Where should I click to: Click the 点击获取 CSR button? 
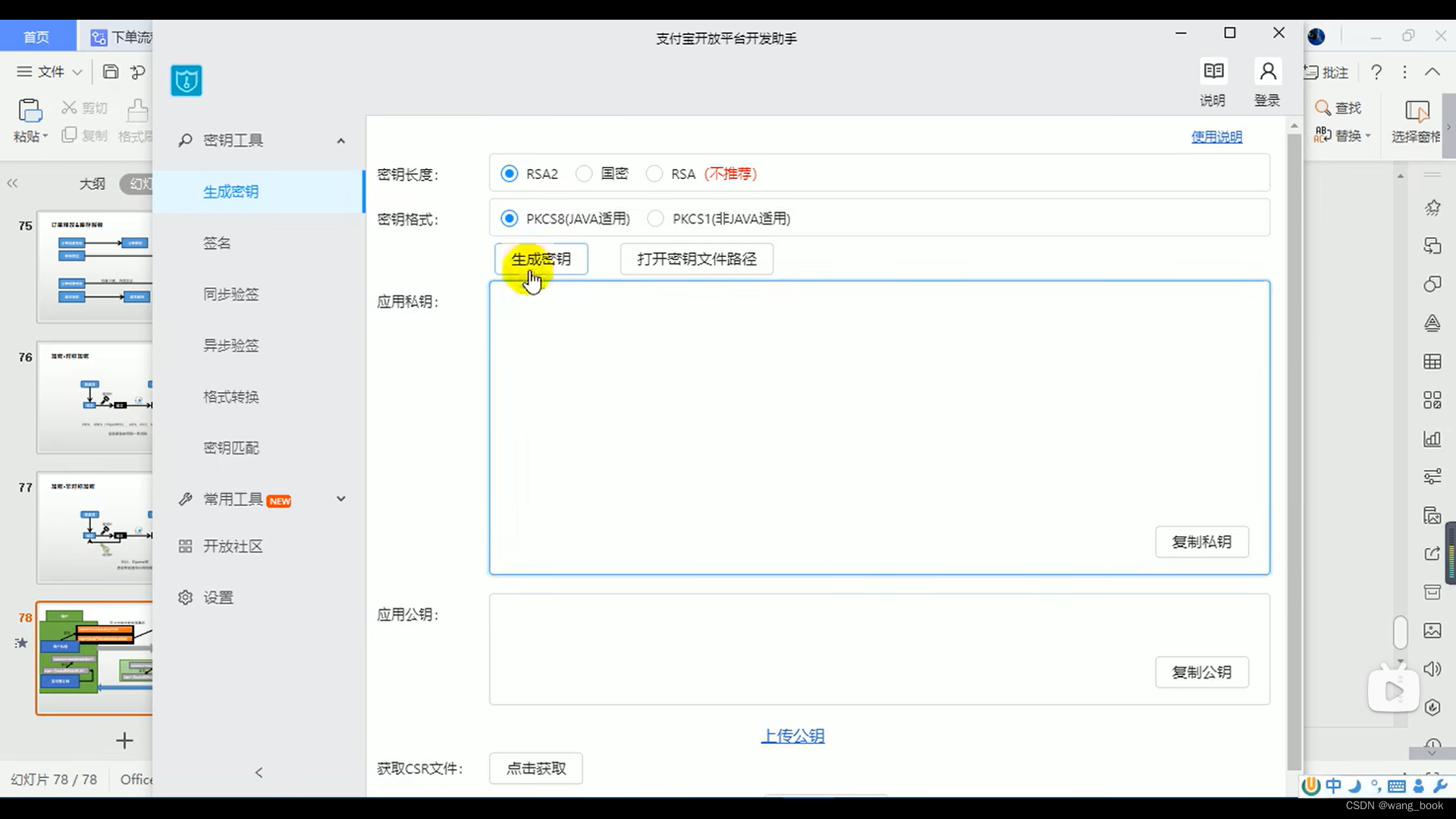[x=536, y=769]
